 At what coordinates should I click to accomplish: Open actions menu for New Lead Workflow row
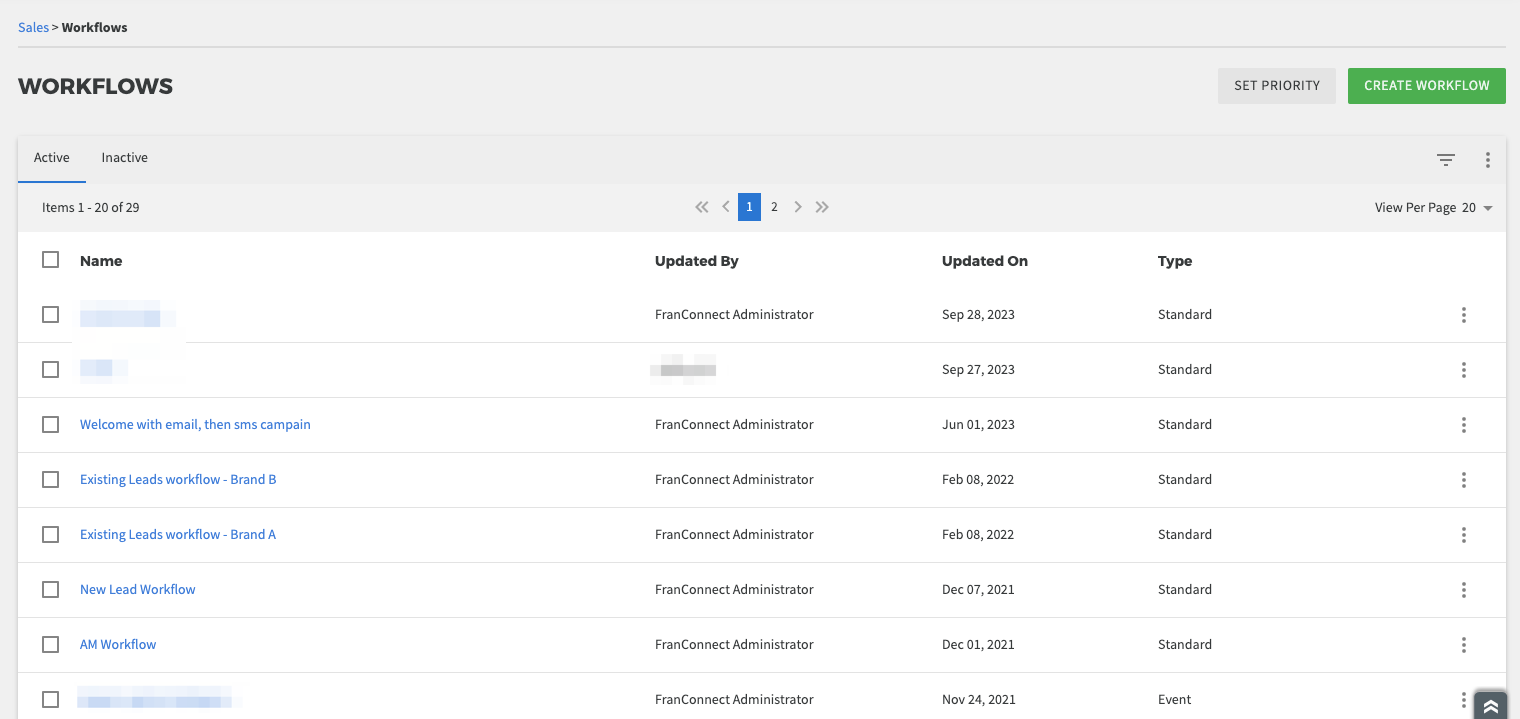tap(1463, 590)
